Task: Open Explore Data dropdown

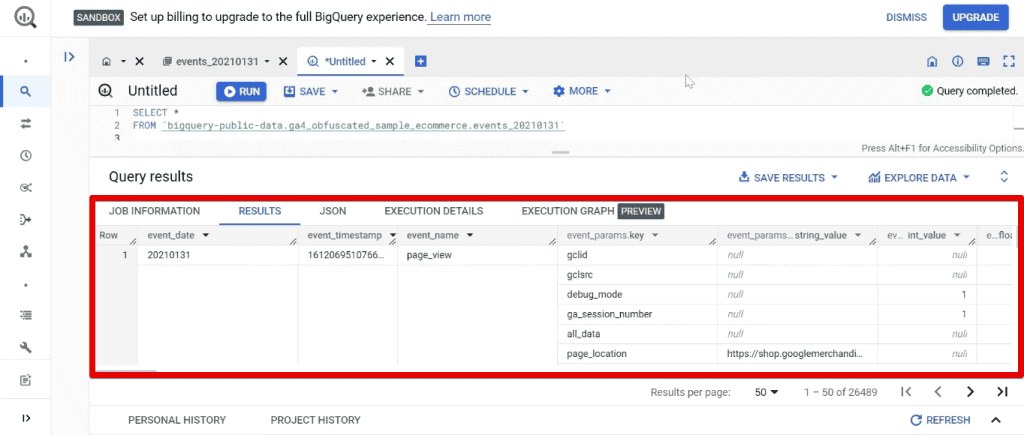Action: (919, 178)
